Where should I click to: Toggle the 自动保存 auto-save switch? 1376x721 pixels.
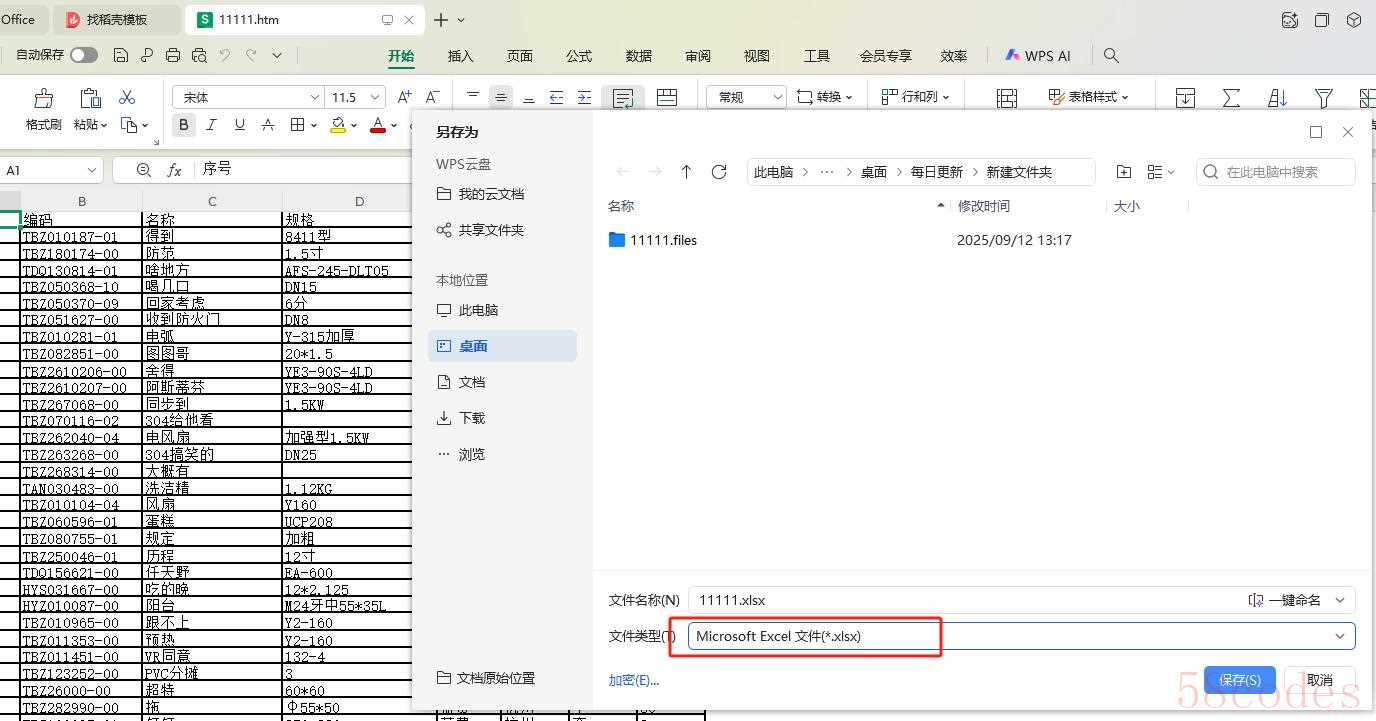coord(84,55)
